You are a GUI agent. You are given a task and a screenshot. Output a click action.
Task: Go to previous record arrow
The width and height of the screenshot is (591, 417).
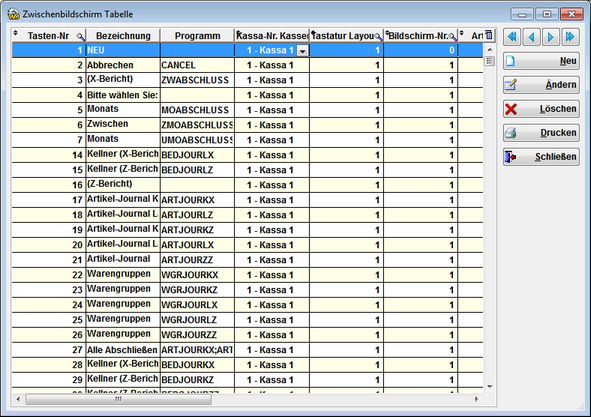pos(531,37)
